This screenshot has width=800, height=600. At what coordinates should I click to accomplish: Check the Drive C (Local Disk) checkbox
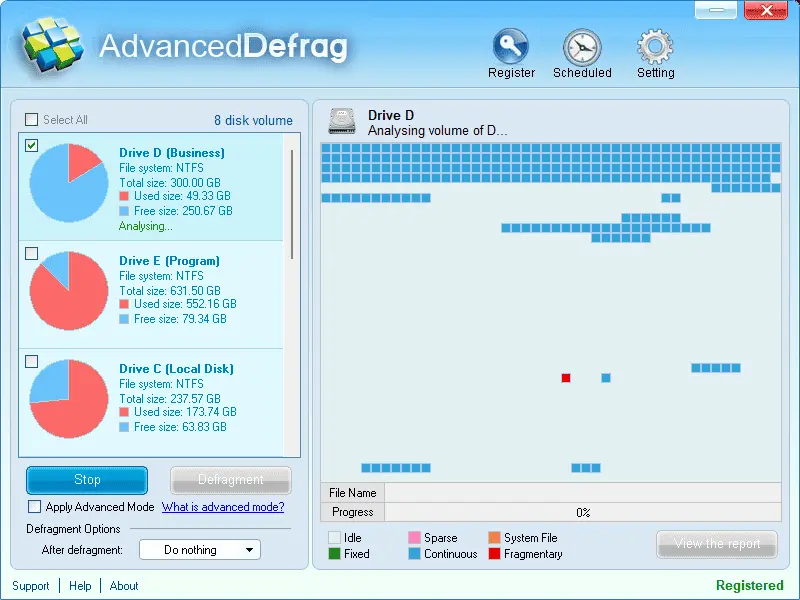coord(32,361)
